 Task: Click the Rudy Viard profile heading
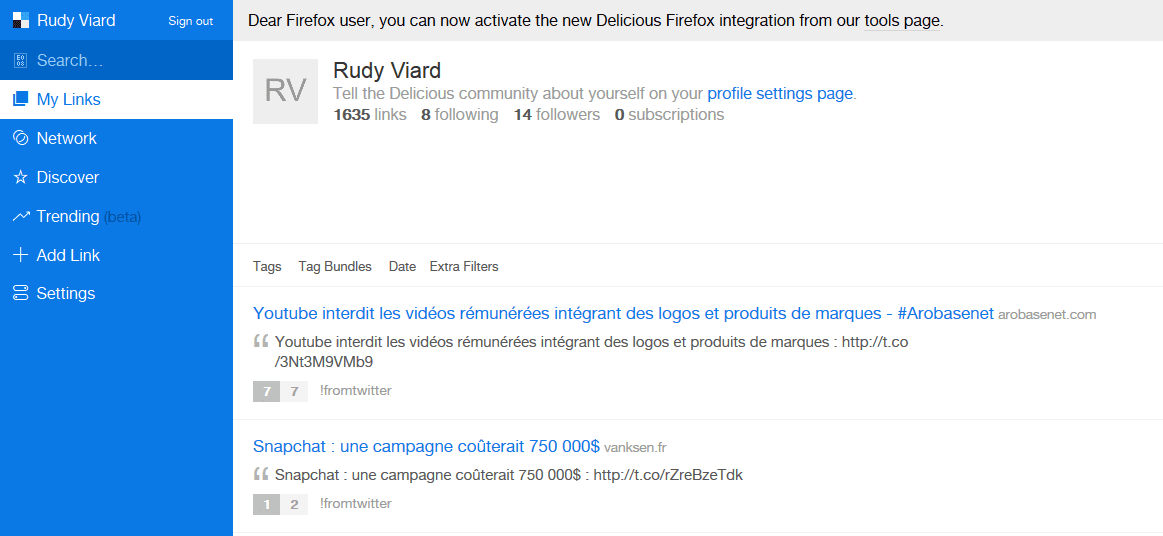pos(387,70)
